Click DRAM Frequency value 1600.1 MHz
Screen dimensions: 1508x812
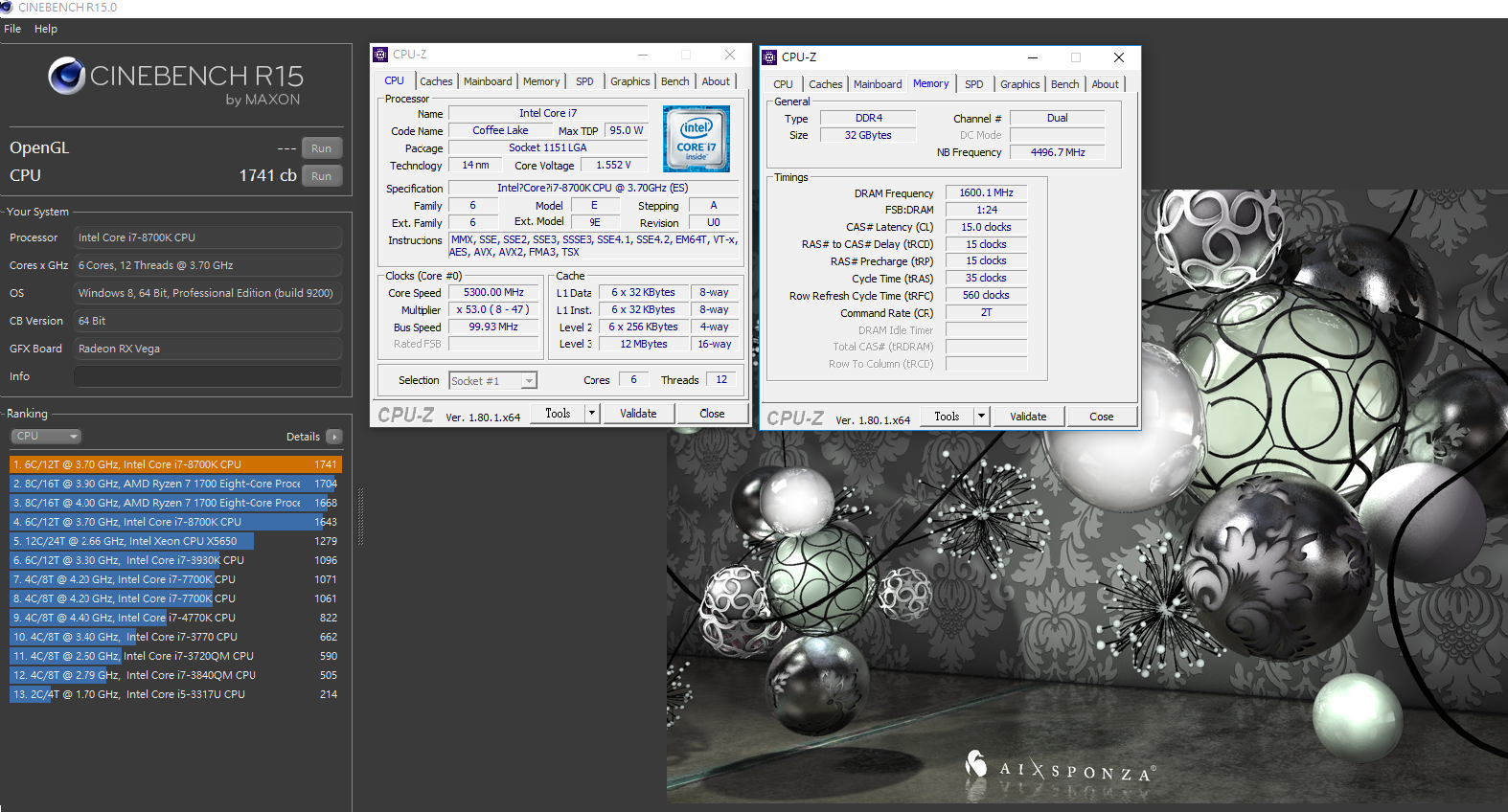986,193
